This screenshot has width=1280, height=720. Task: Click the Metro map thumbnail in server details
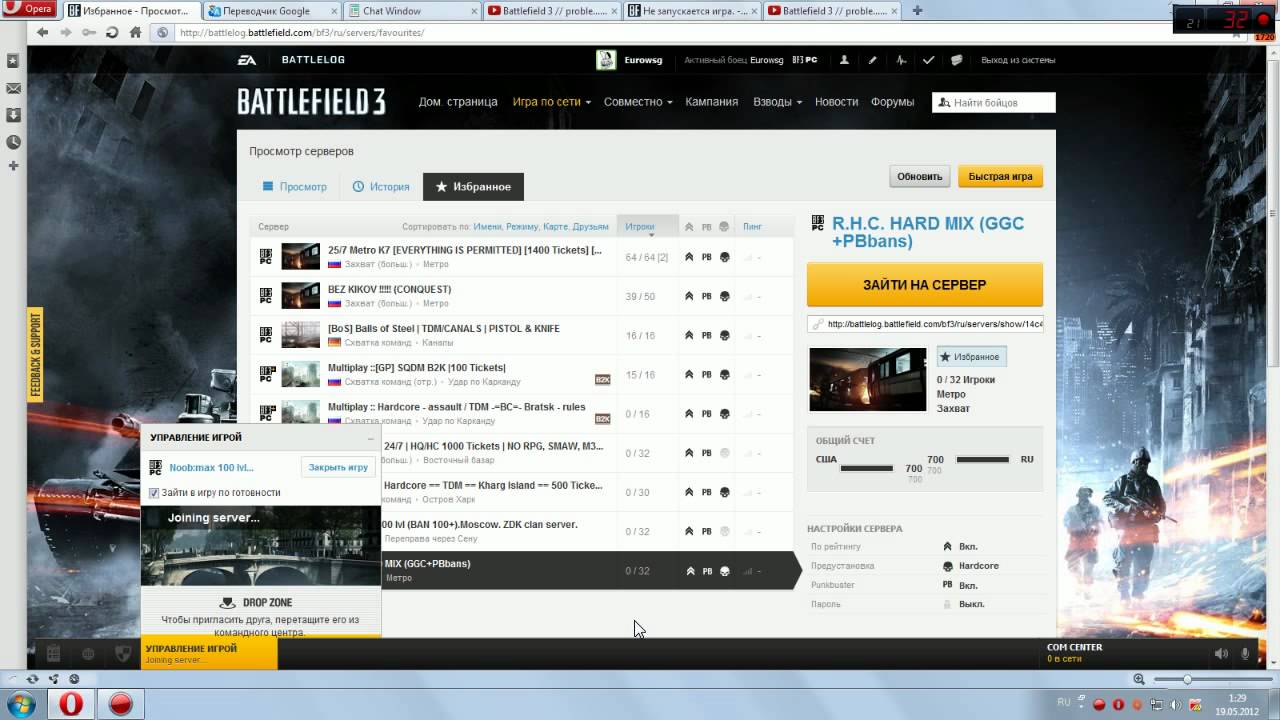coord(868,379)
